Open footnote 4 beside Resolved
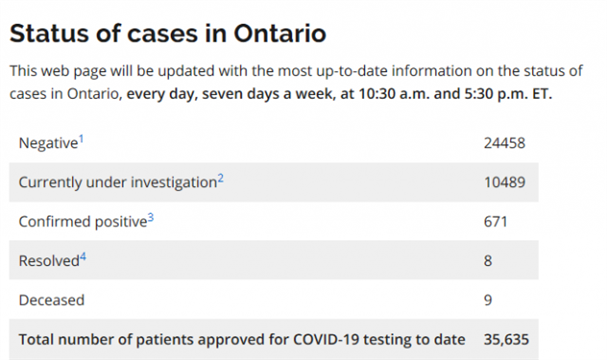 pos(83,257)
